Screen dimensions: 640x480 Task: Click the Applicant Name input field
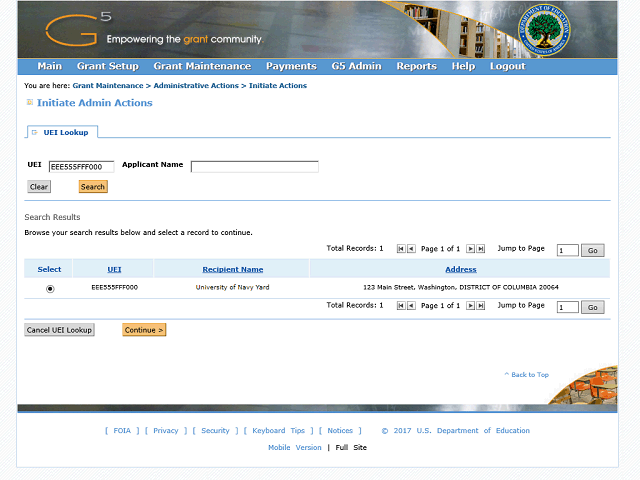click(x=255, y=167)
